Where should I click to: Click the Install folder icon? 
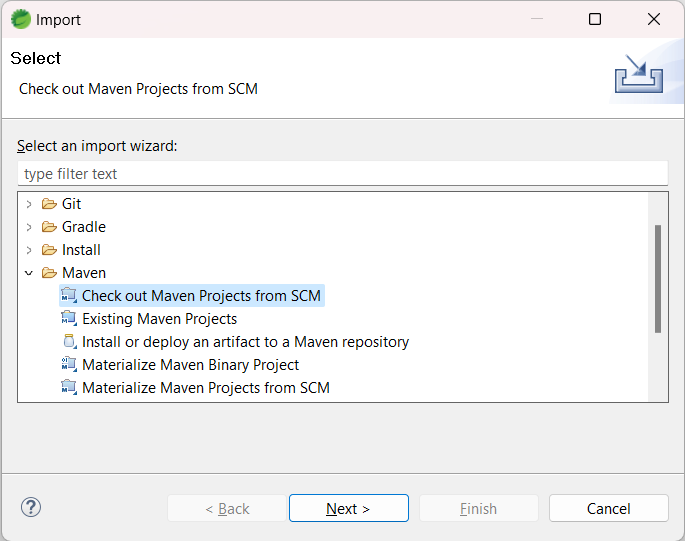49,250
